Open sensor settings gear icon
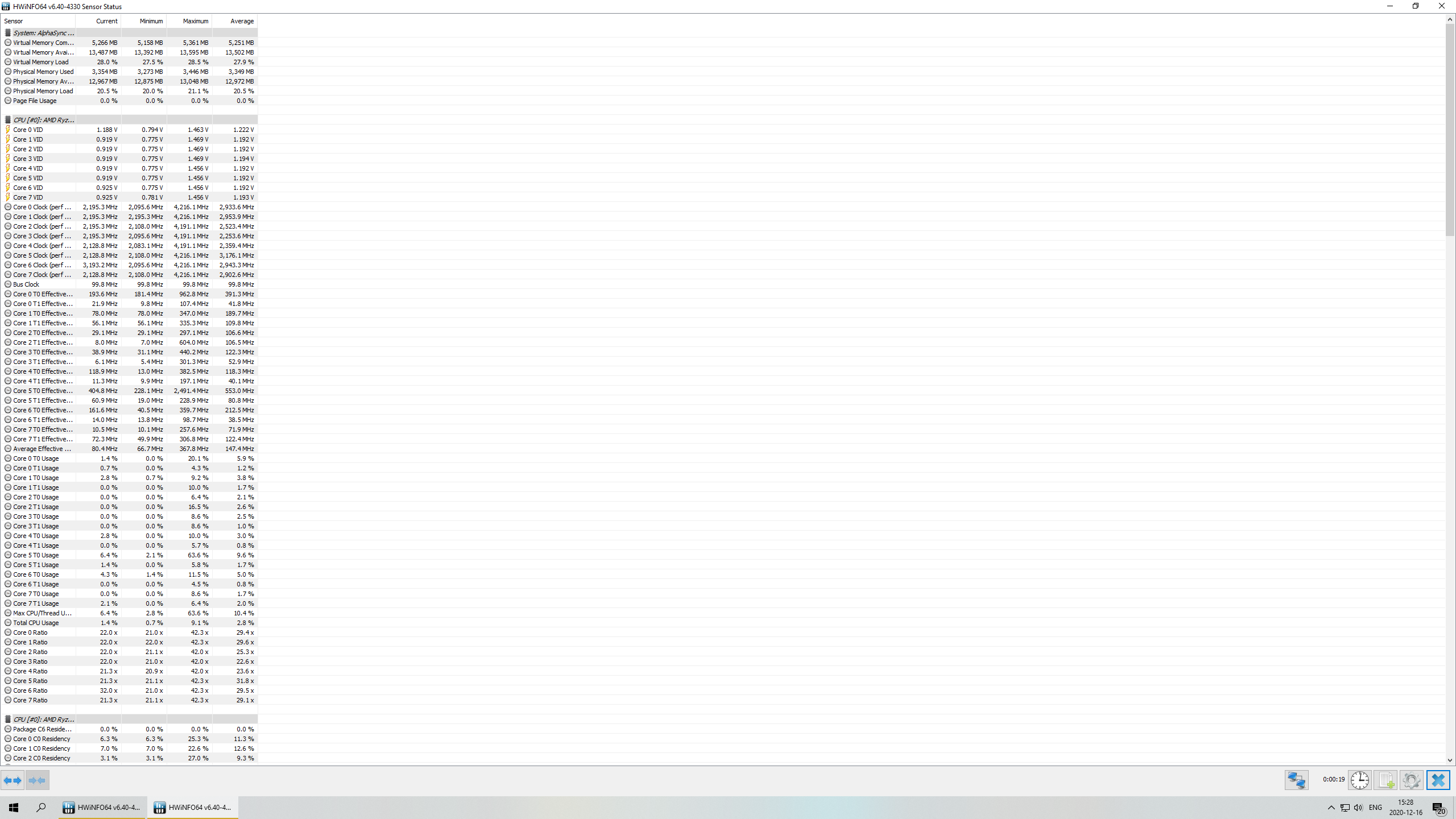1456x819 pixels. tap(1411, 780)
